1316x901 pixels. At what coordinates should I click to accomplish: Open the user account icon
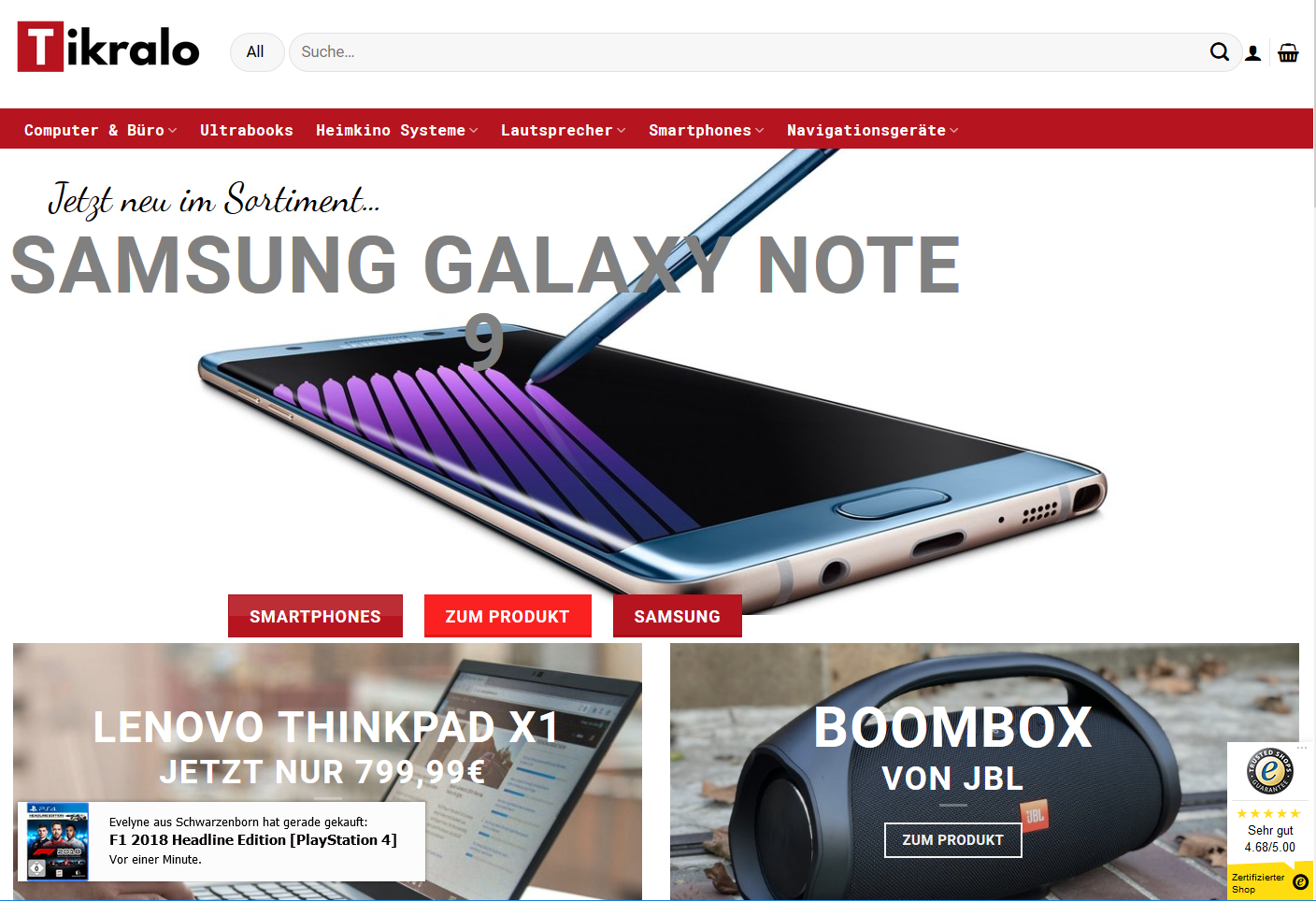[1253, 53]
